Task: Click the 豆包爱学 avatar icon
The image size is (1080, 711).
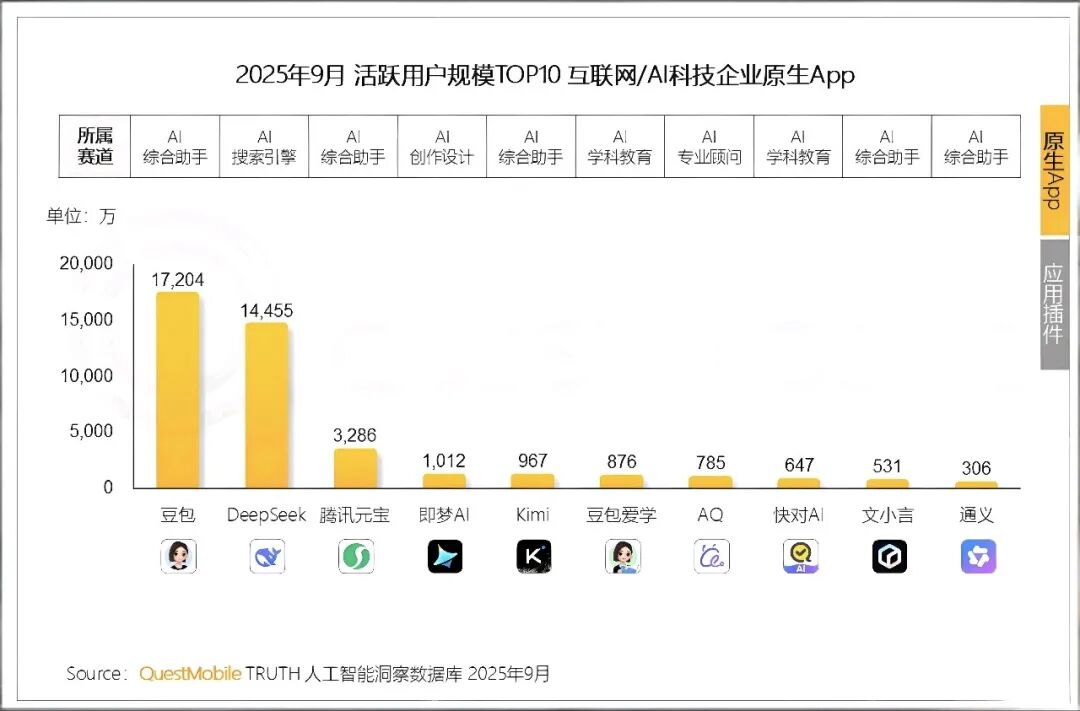Action: (x=621, y=556)
